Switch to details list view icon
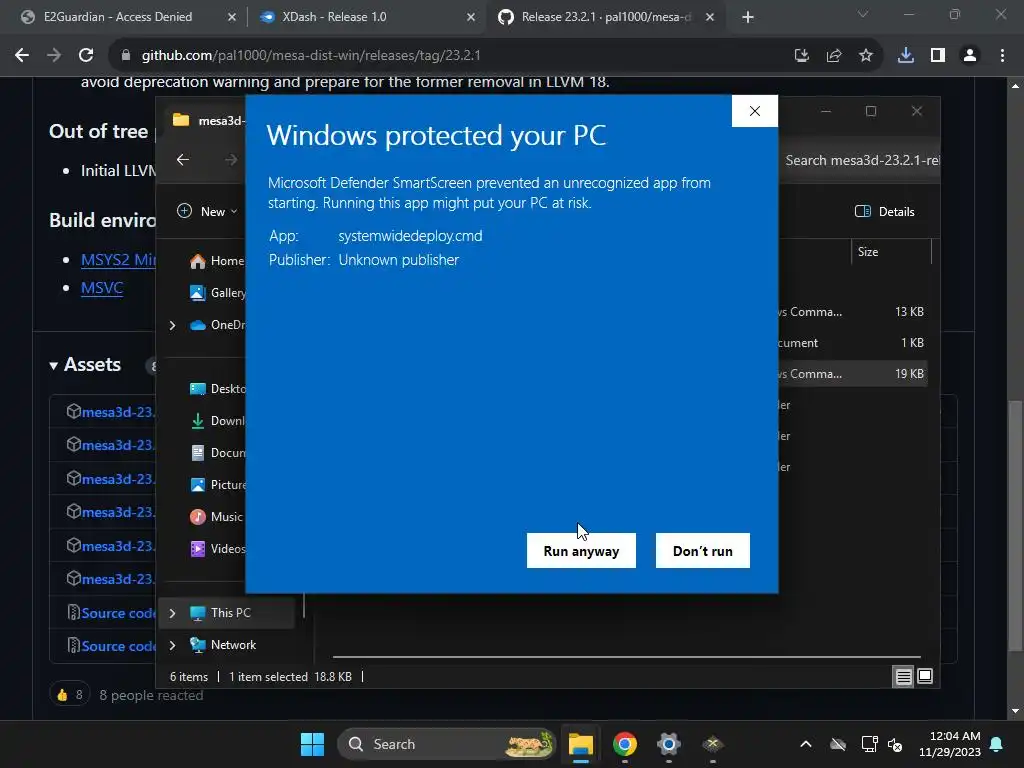The height and width of the screenshot is (768, 1024). point(903,677)
